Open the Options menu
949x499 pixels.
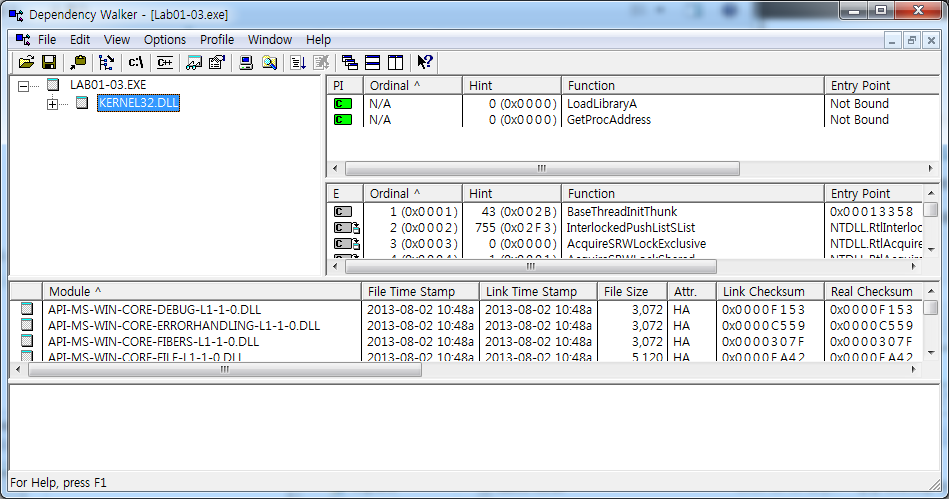pyautogui.click(x=165, y=40)
